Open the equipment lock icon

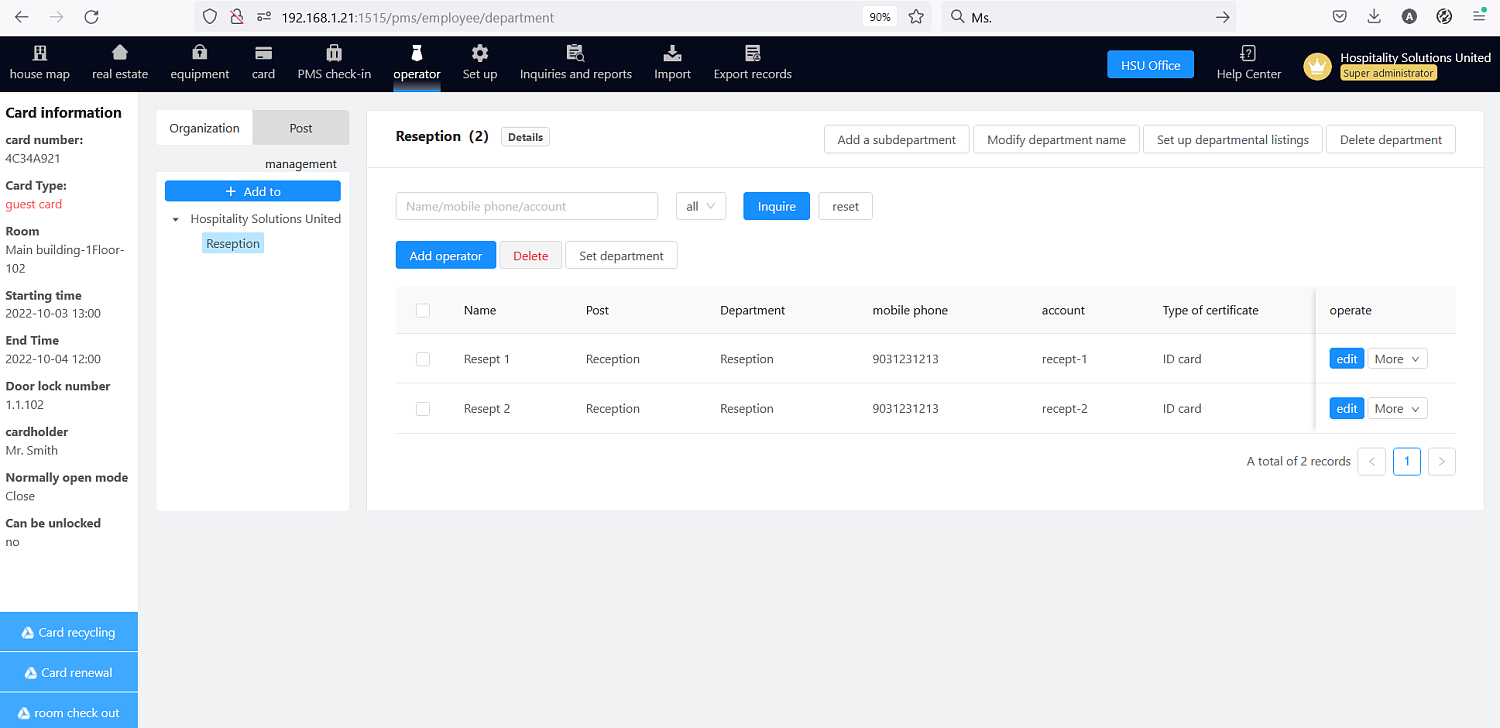[x=200, y=53]
